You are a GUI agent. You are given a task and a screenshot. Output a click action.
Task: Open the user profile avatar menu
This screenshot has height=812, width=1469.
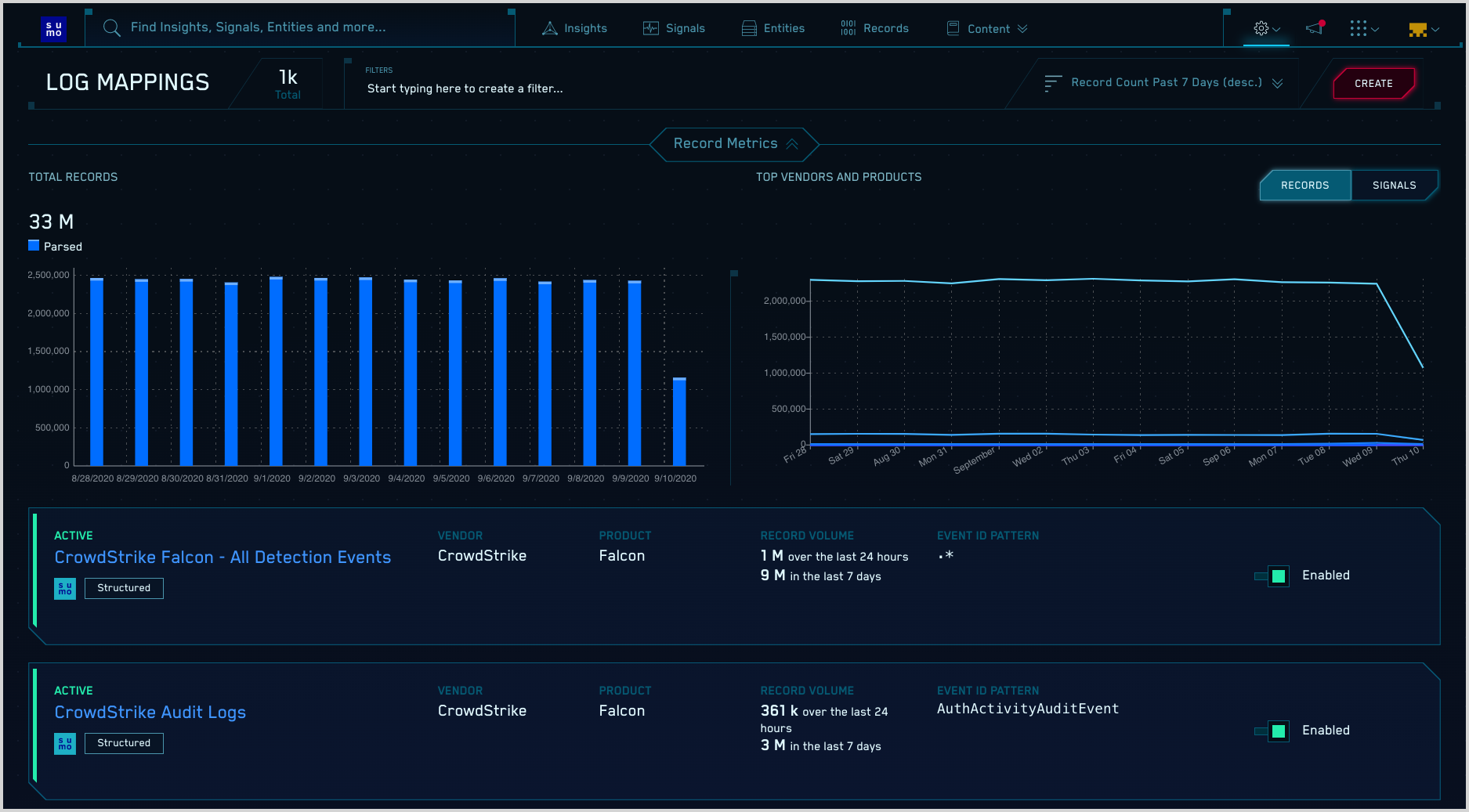click(1417, 29)
